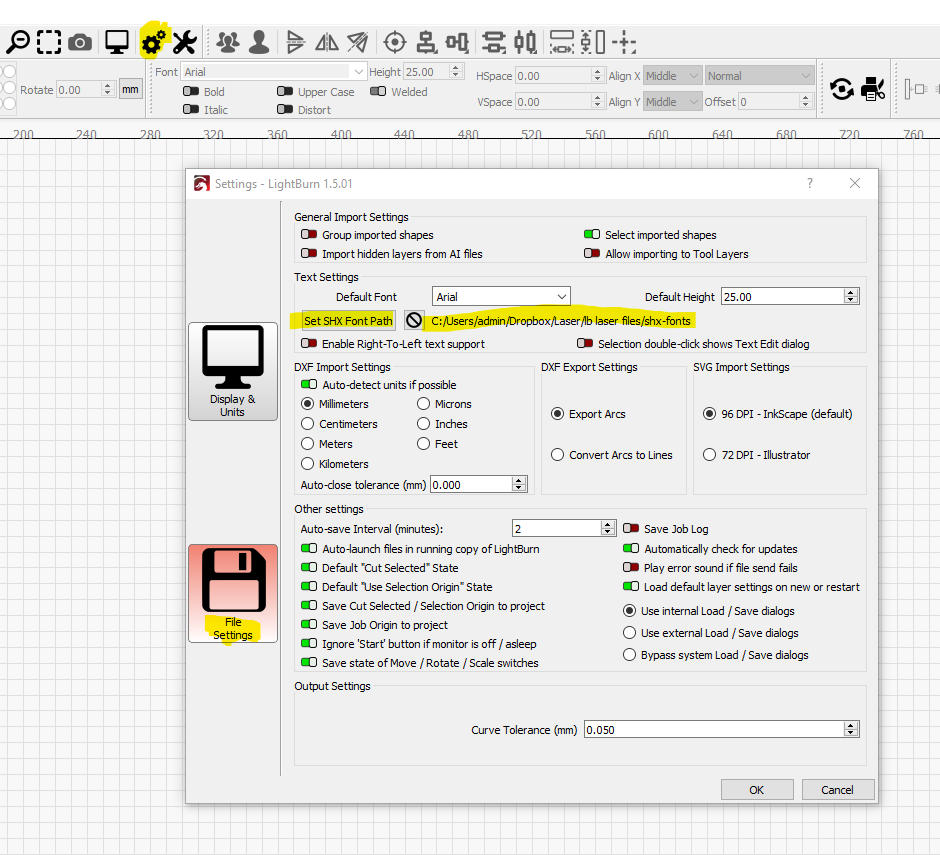
Task: Click OK to confirm settings
Action: pyautogui.click(x=757, y=790)
